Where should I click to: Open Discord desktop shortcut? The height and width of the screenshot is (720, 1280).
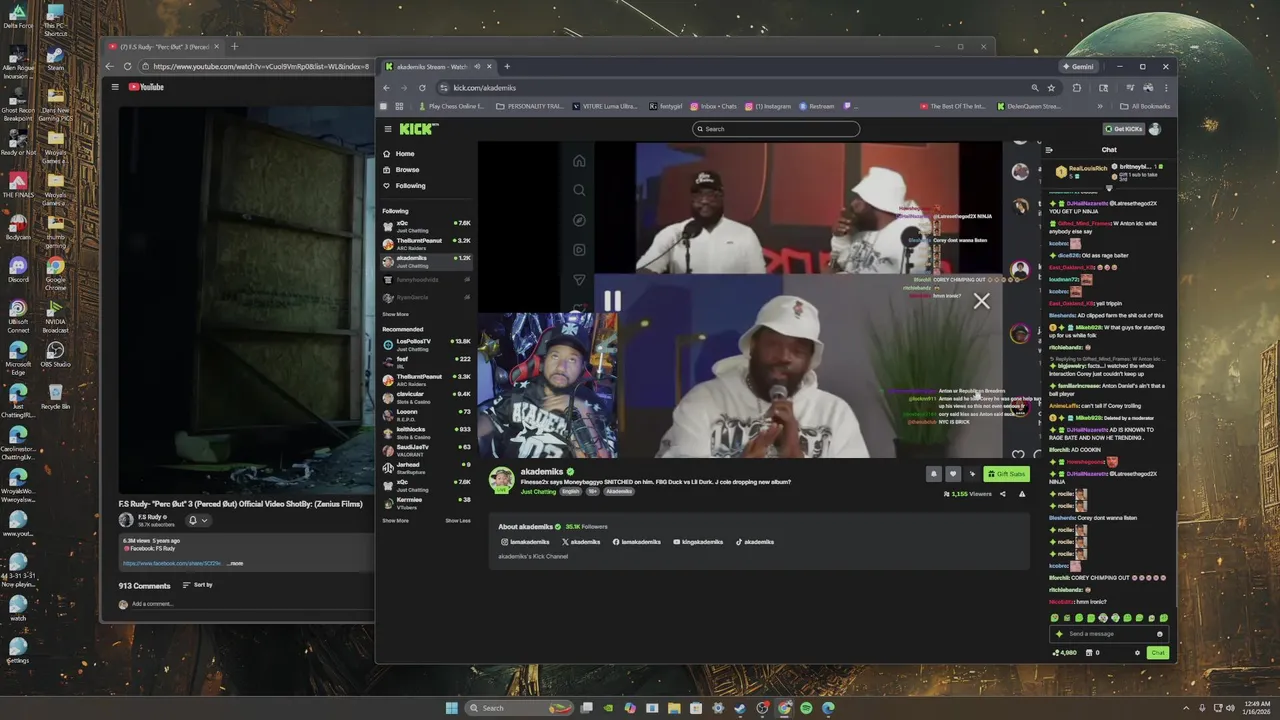18,269
